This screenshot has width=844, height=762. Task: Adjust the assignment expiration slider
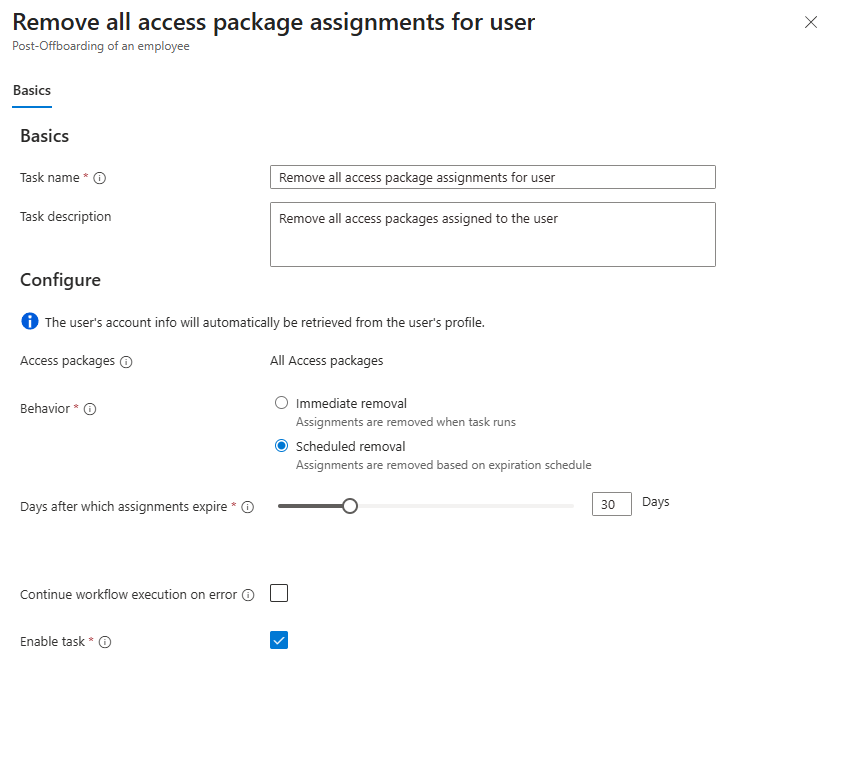(x=350, y=506)
